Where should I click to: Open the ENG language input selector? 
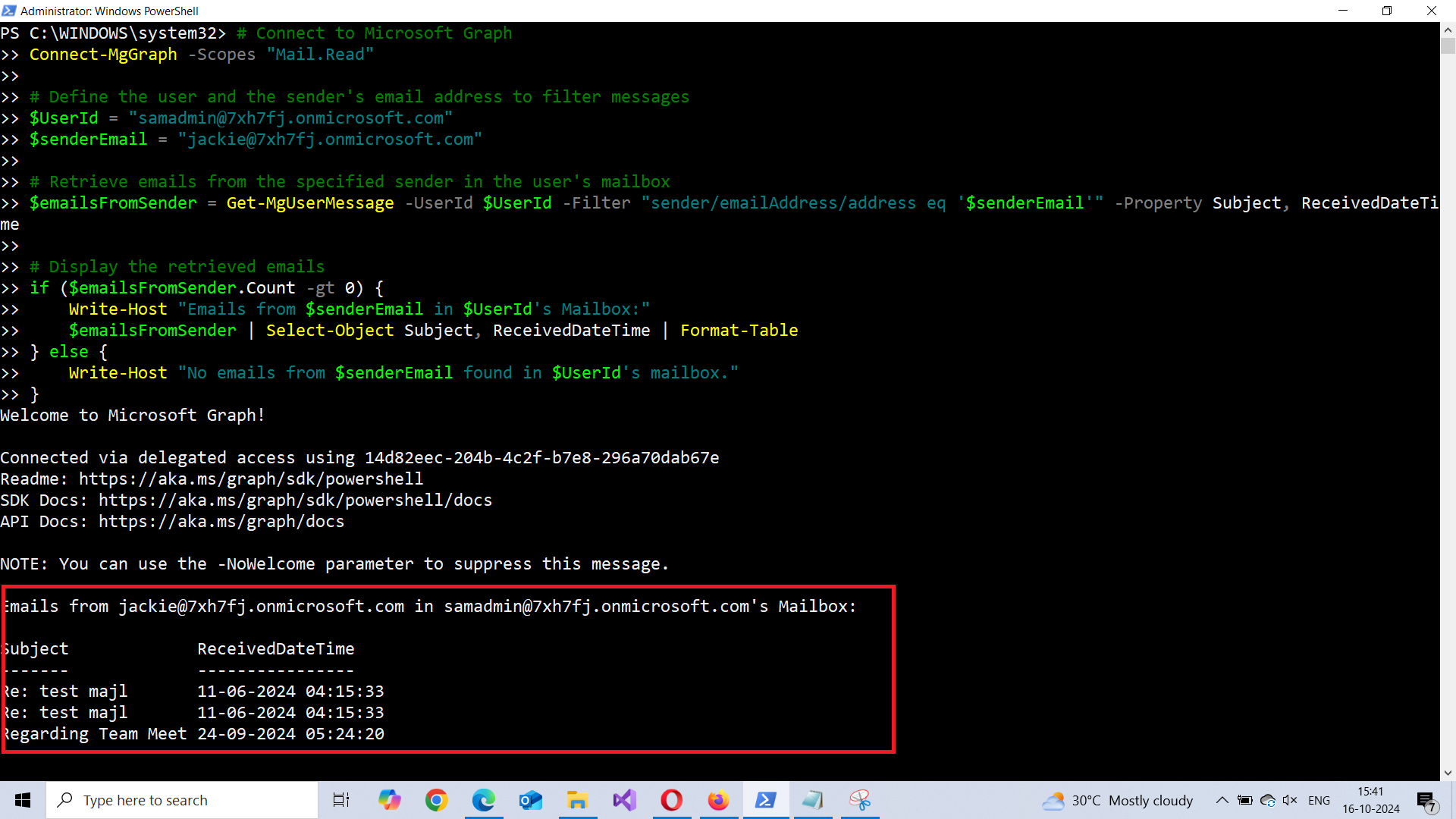click(x=1319, y=800)
